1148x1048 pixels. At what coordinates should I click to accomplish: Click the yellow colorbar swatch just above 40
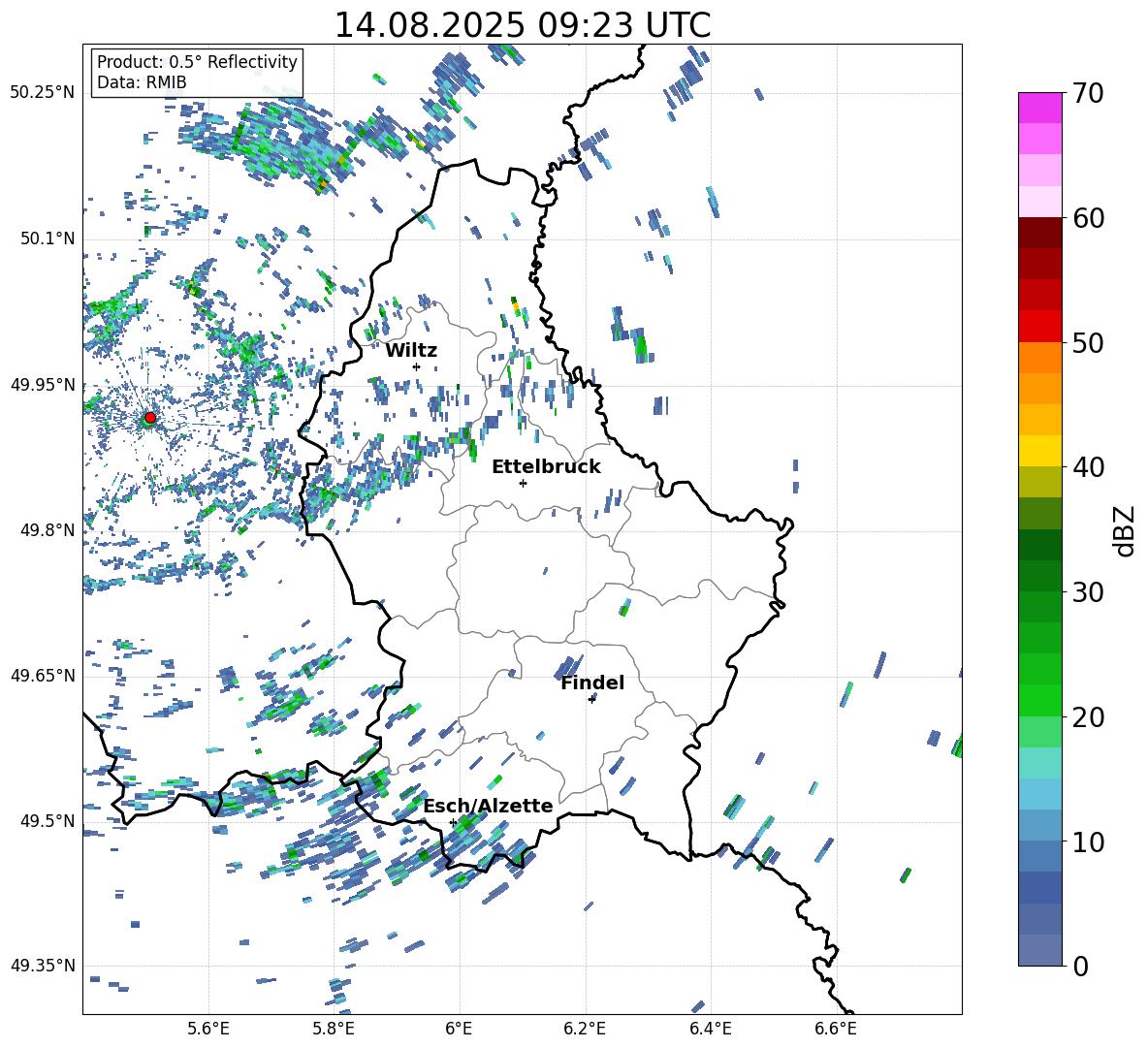coord(1039,451)
